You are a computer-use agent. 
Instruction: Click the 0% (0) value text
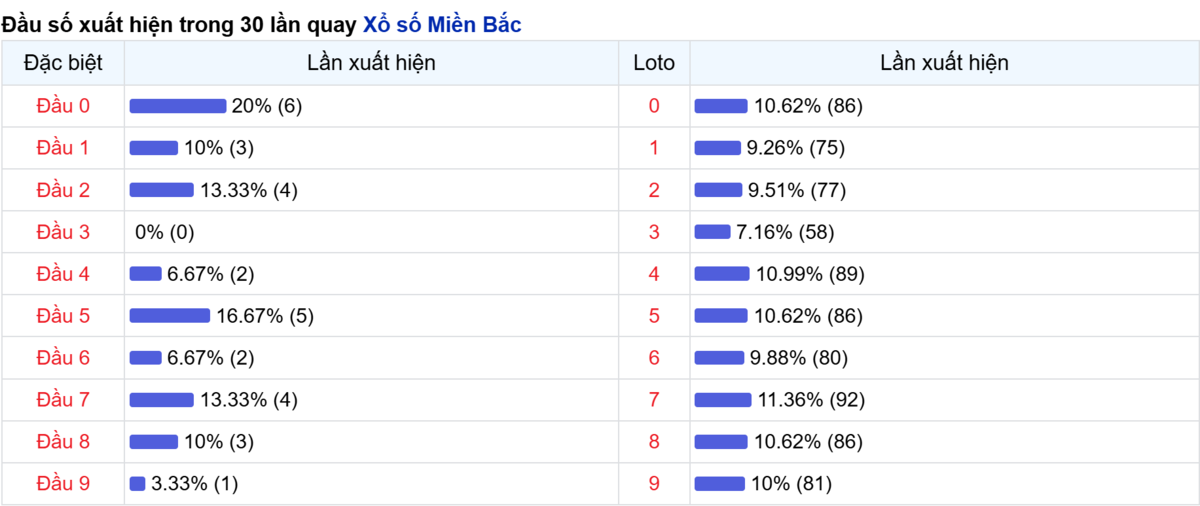point(164,232)
